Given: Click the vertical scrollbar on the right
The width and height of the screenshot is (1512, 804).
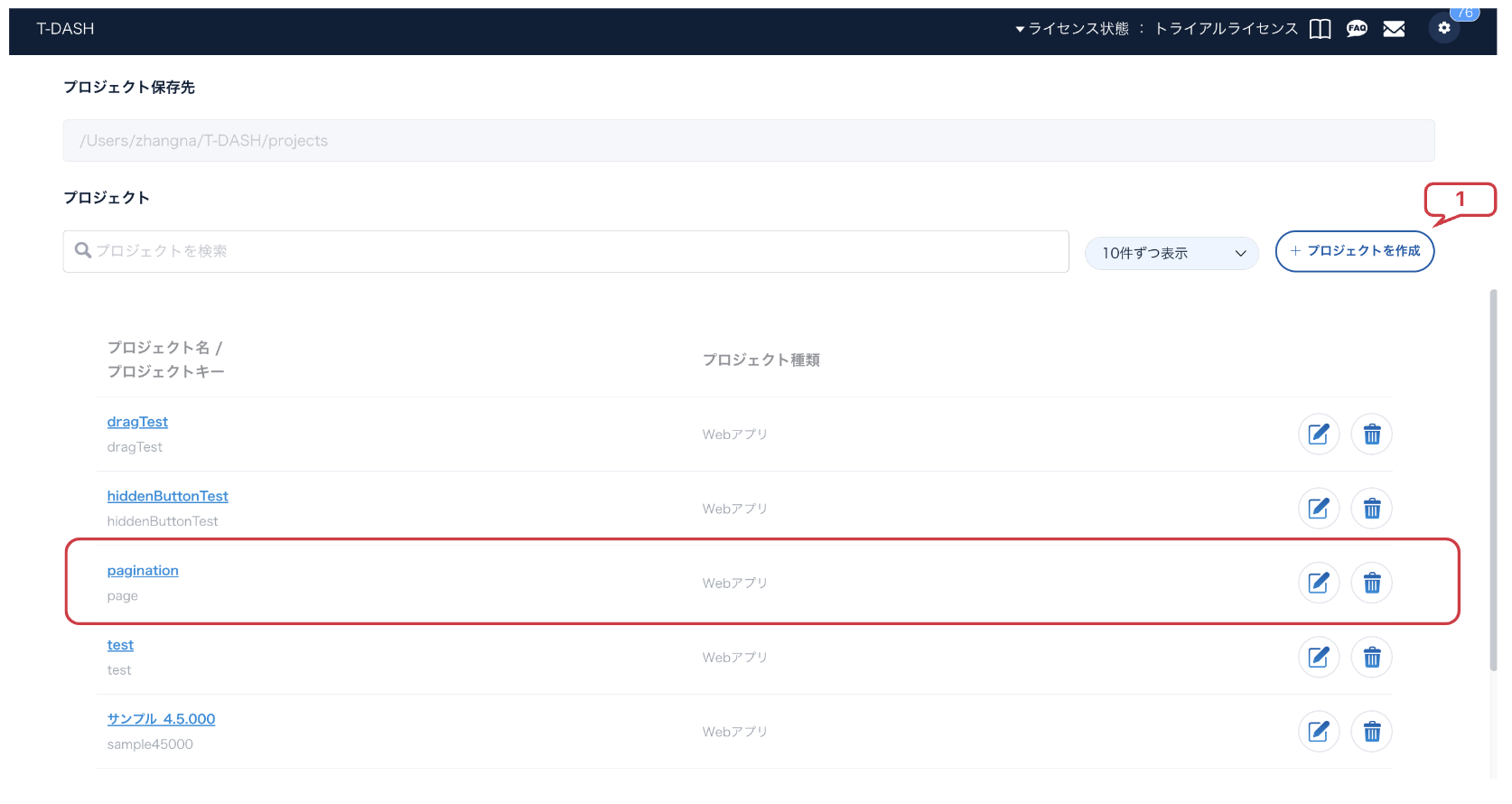Looking at the screenshot, I should coord(1493,479).
